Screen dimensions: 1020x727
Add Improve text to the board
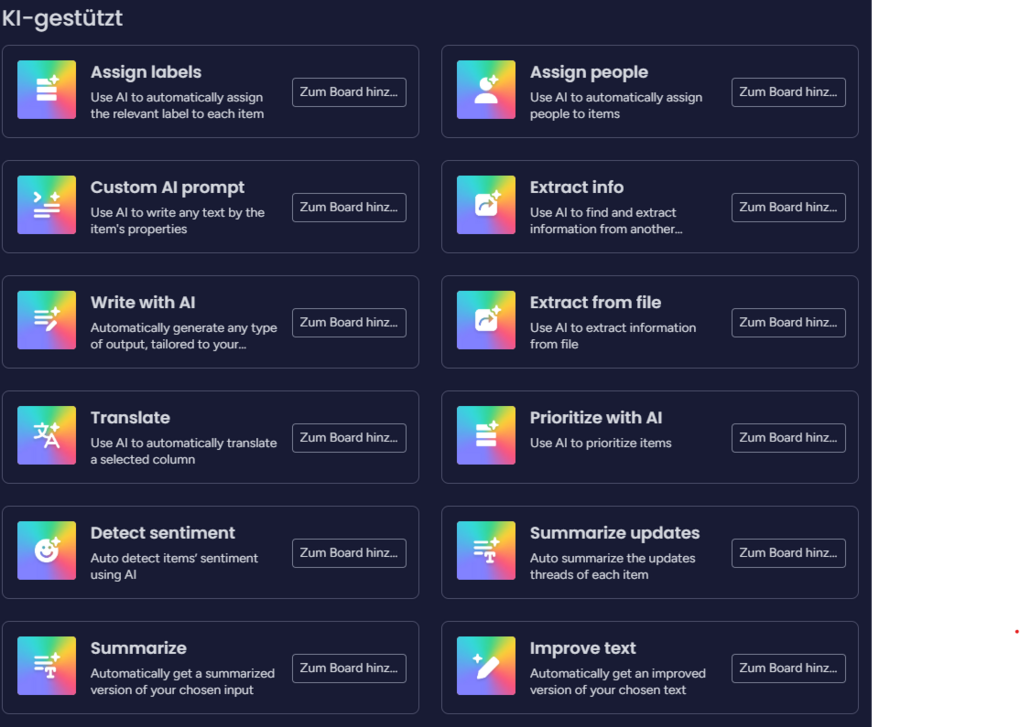788,668
